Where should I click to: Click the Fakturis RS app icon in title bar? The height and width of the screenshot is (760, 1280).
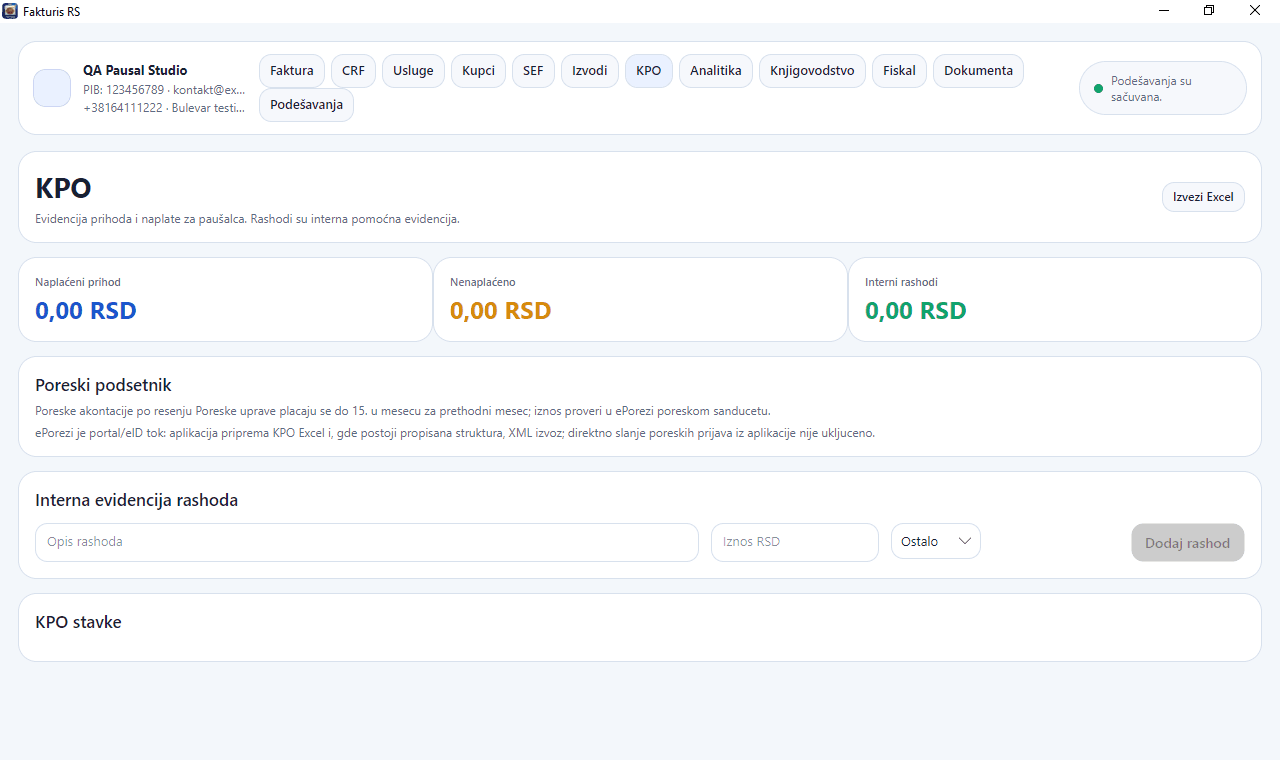[x=10, y=11]
